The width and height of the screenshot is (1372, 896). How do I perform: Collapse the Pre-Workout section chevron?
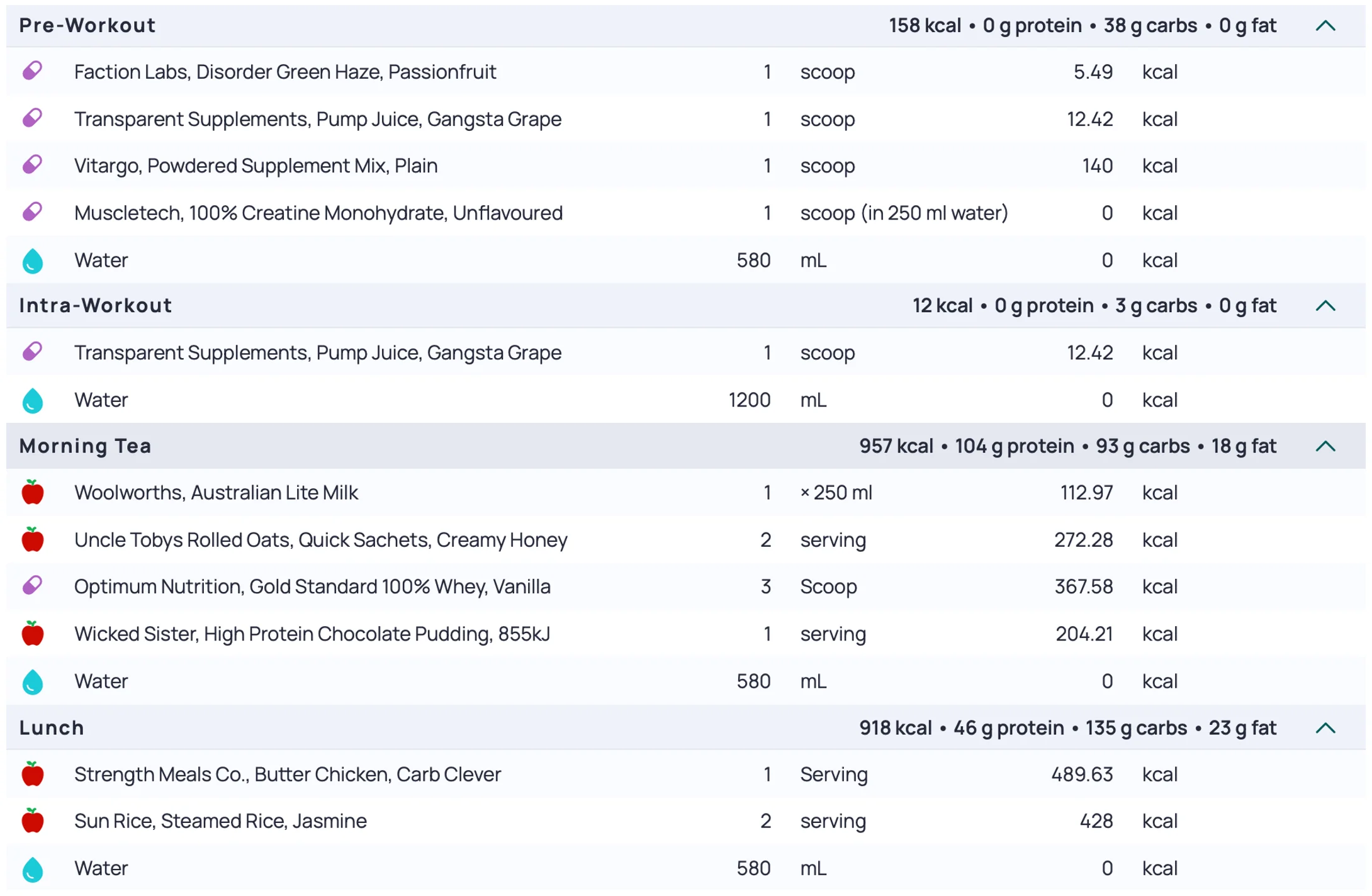click(1325, 26)
